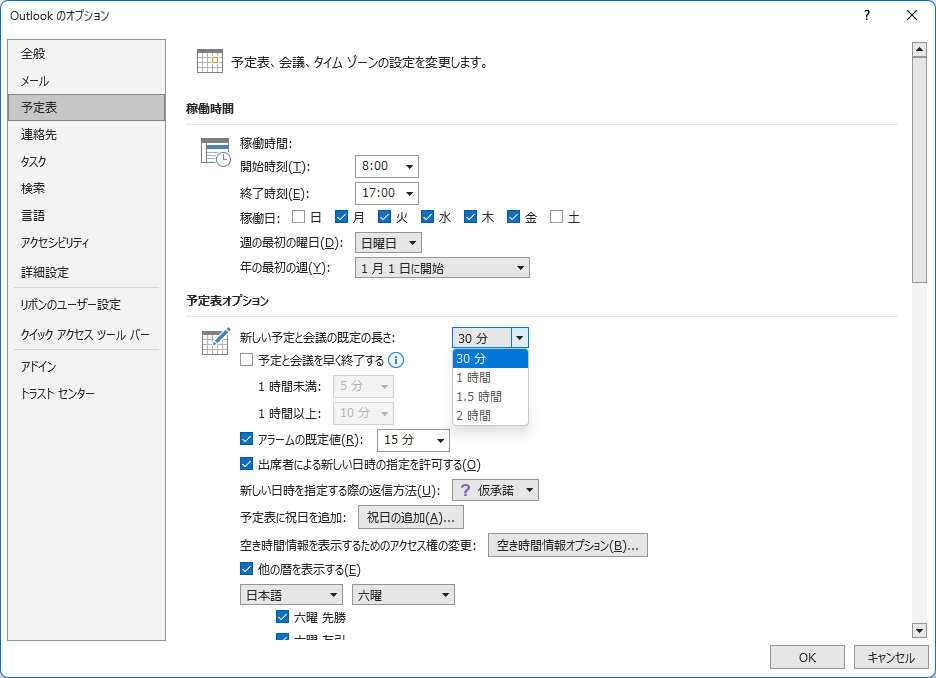The image size is (936, 678).
Task: Switch to the メール category
Action: pyautogui.click(x=87, y=81)
